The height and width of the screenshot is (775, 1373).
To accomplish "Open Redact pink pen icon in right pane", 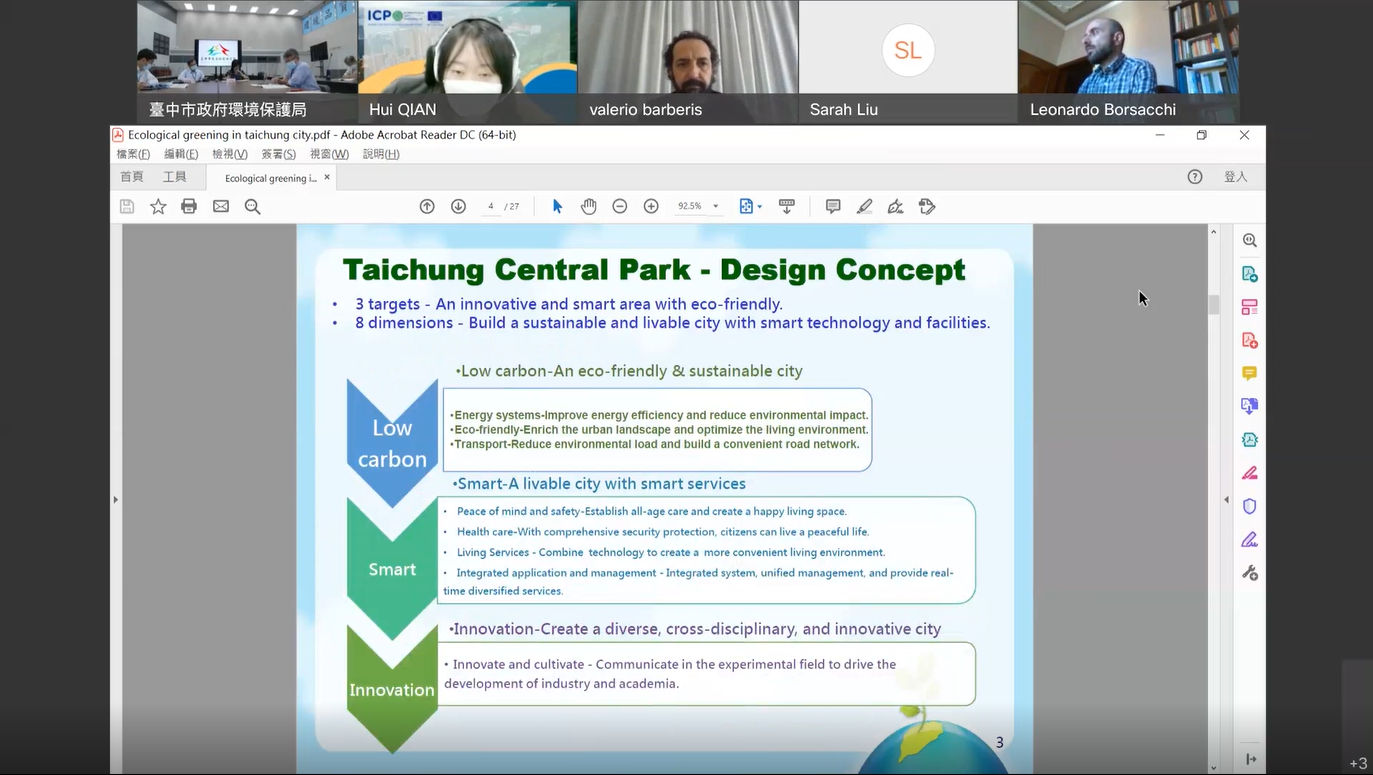I will pos(1250,473).
